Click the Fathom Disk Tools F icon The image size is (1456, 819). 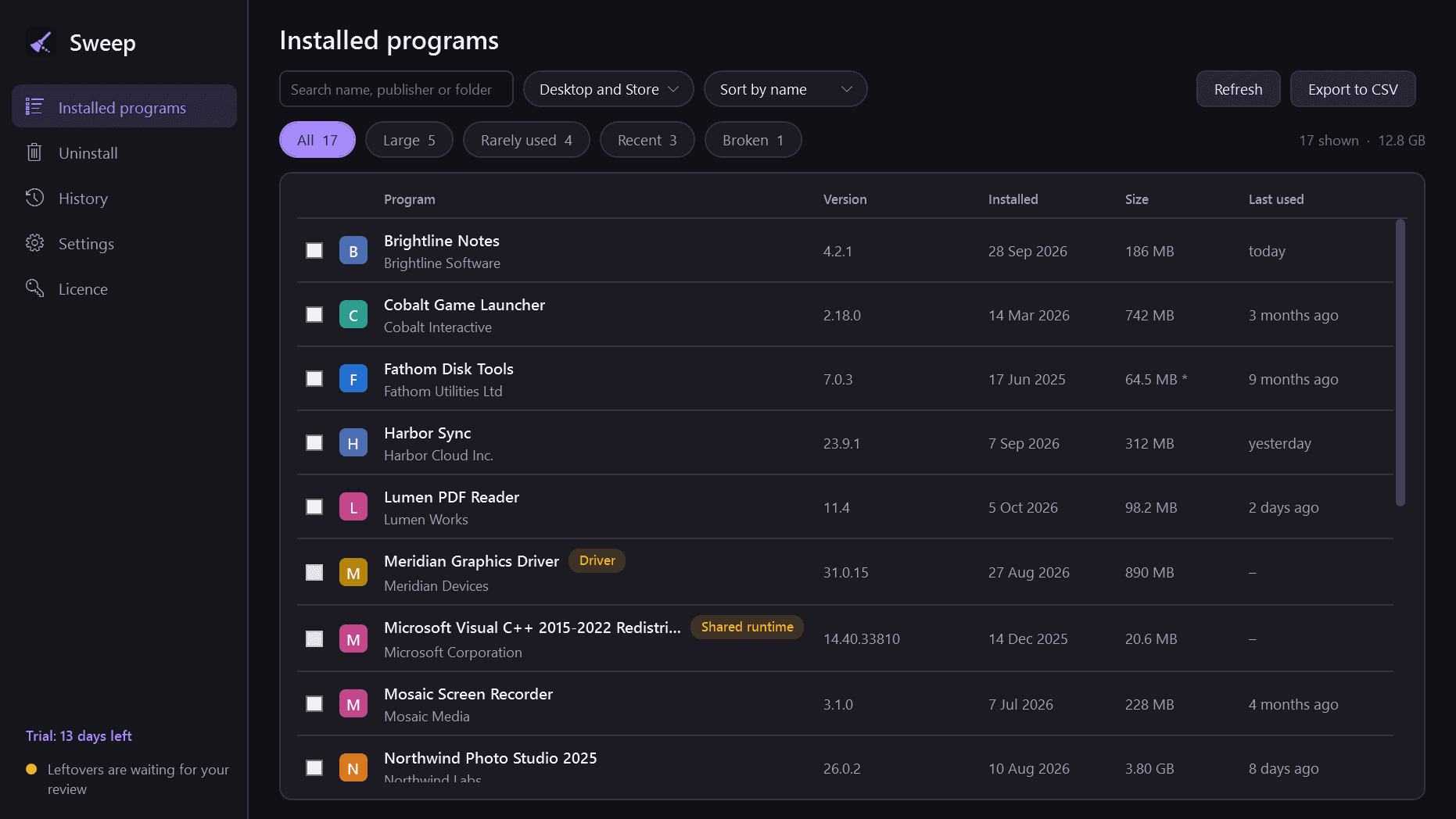353,379
